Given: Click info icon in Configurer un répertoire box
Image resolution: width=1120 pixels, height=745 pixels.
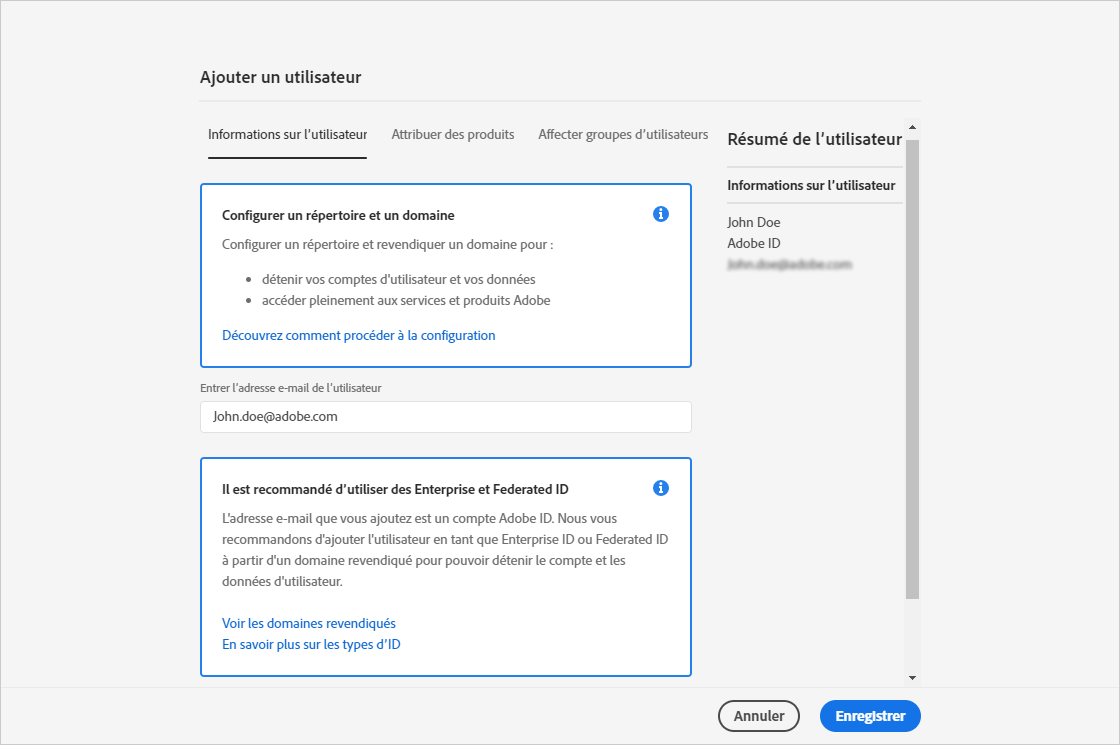Looking at the screenshot, I should [660, 214].
